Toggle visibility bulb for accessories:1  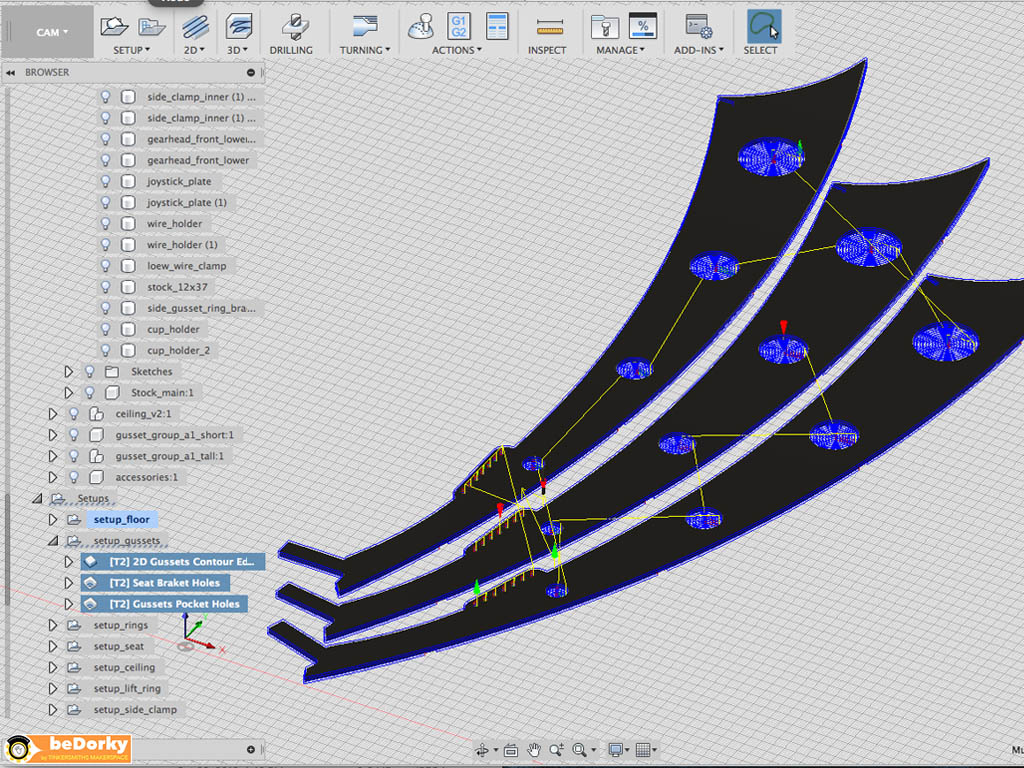coord(74,477)
